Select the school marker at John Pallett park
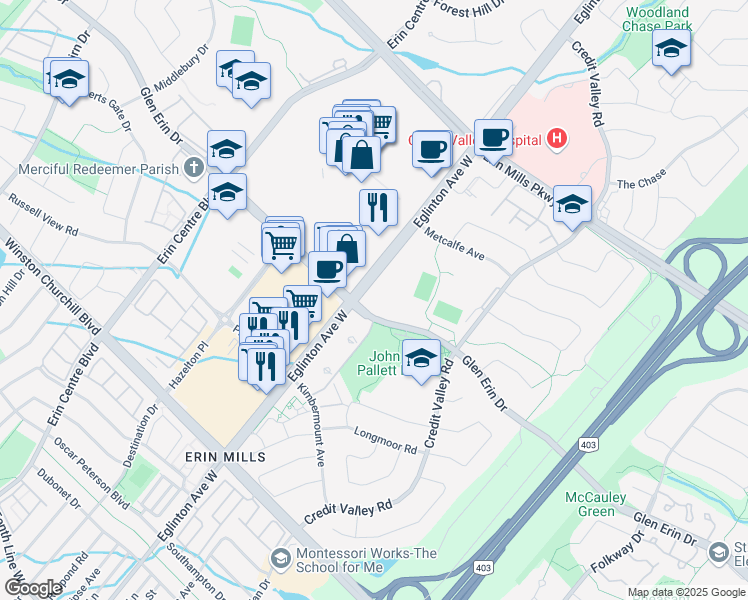748x600 pixels. (x=421, y=358)
